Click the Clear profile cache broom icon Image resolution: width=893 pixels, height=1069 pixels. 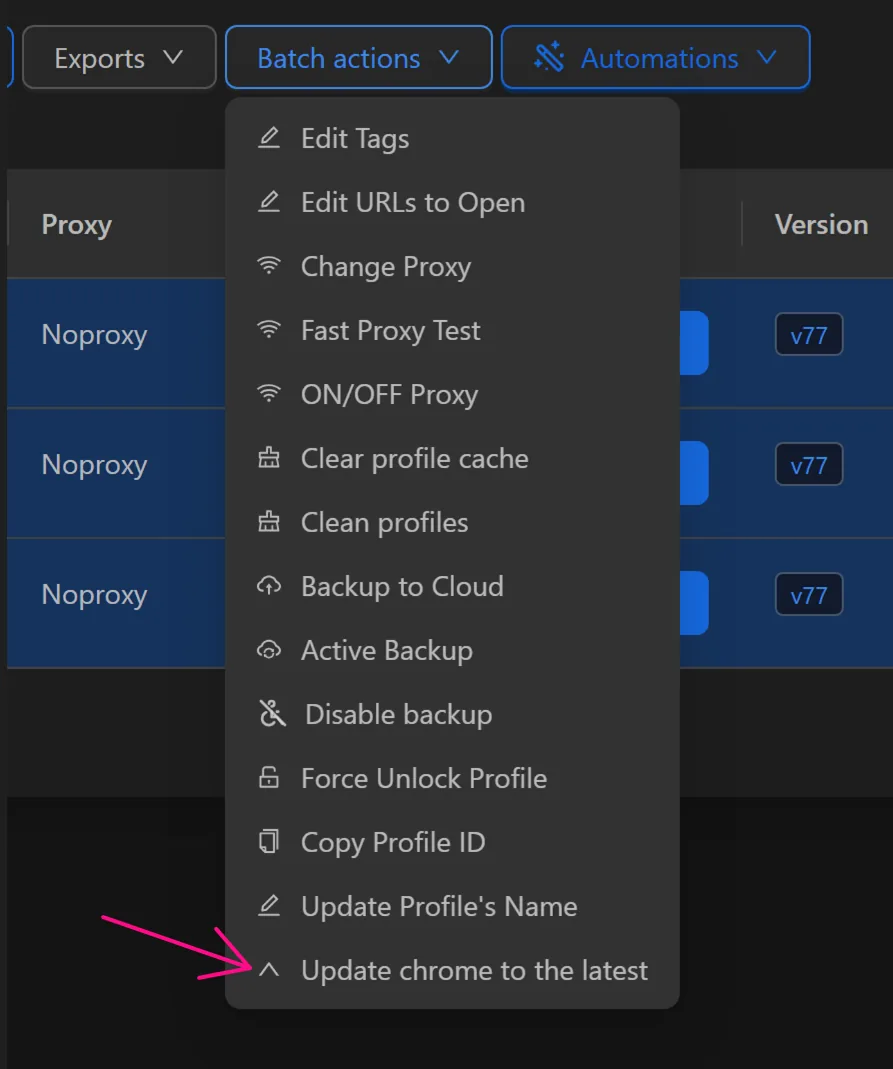268,458
